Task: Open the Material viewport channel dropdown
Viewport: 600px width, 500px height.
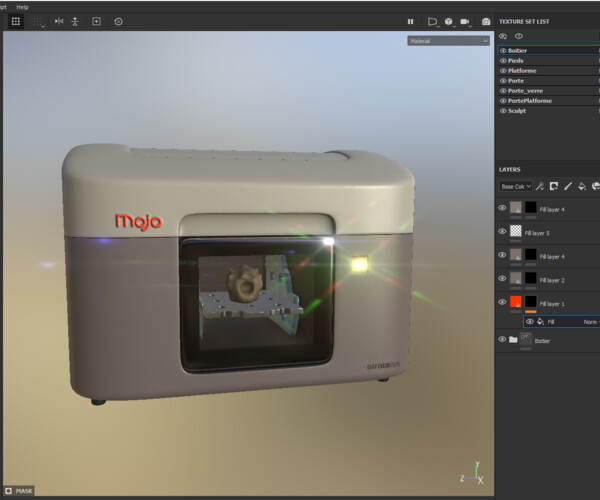Action: click(448, 41)
